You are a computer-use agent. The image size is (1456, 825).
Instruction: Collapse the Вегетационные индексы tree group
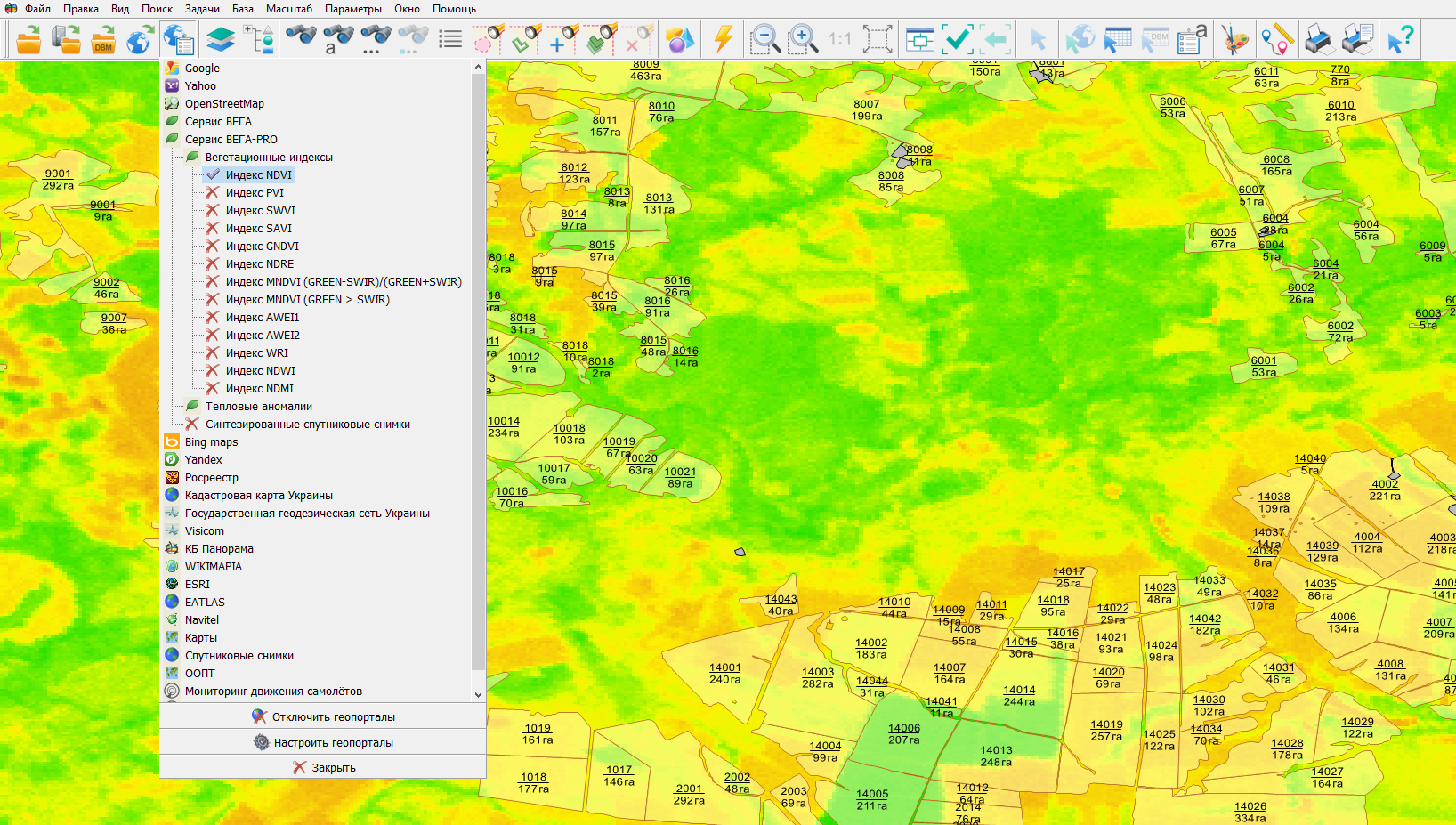269,157
